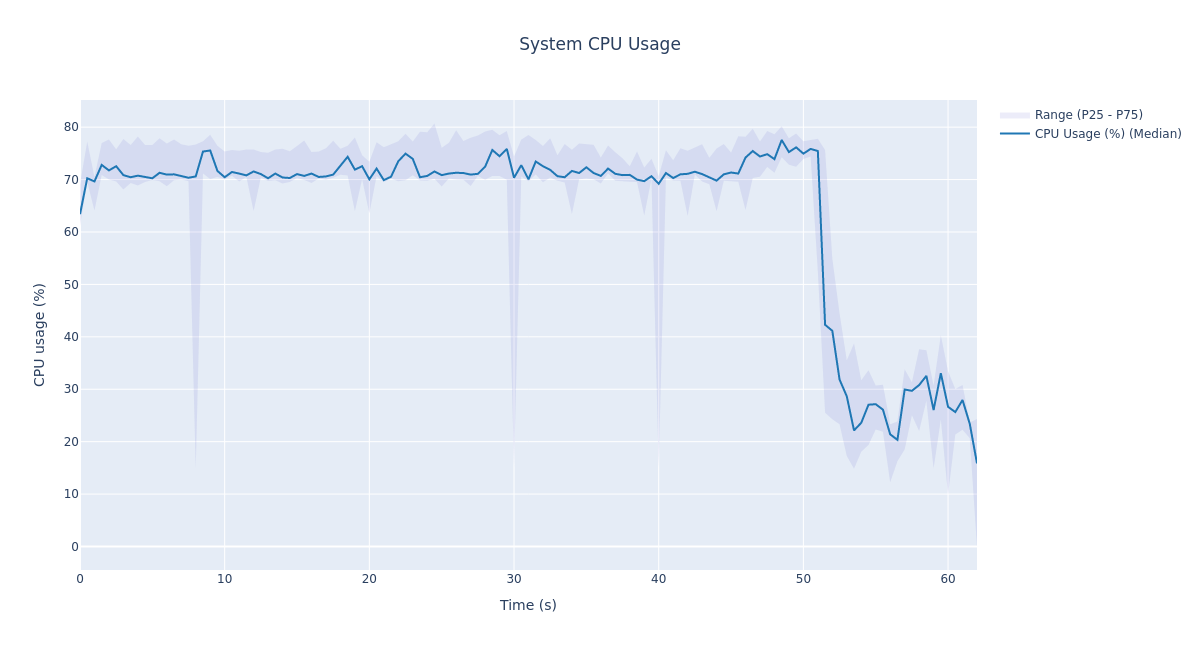Click the Time (s) x-axis title
The height and width of the screenshot is (650, 1200).
click(x=528, y=605)
